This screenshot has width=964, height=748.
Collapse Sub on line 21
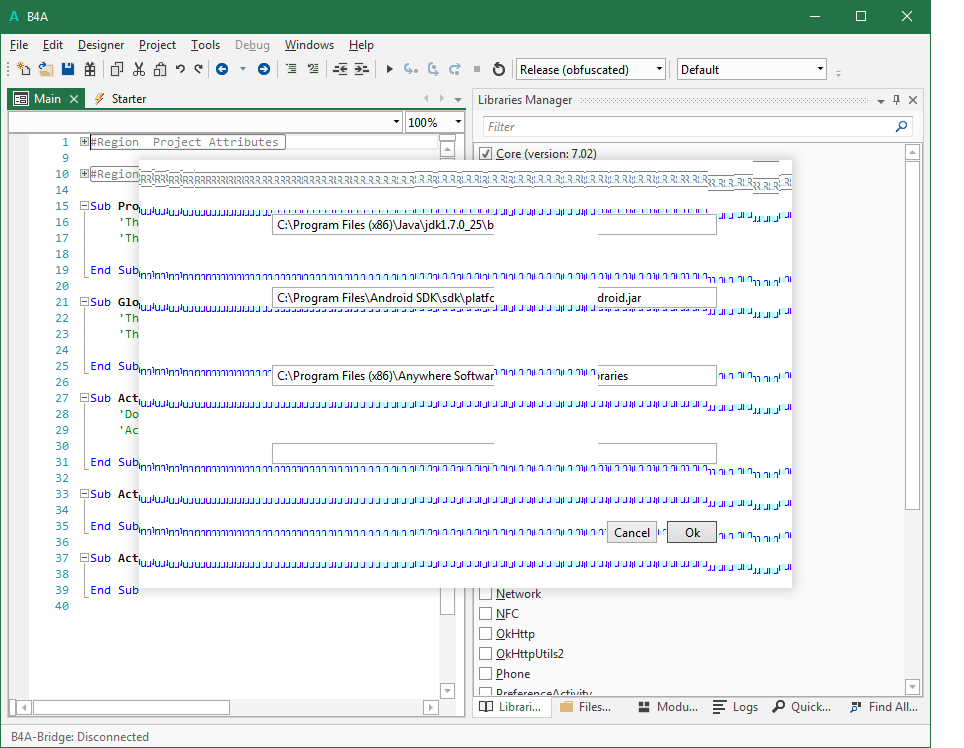pyautogui.click(x=84, y=302)
